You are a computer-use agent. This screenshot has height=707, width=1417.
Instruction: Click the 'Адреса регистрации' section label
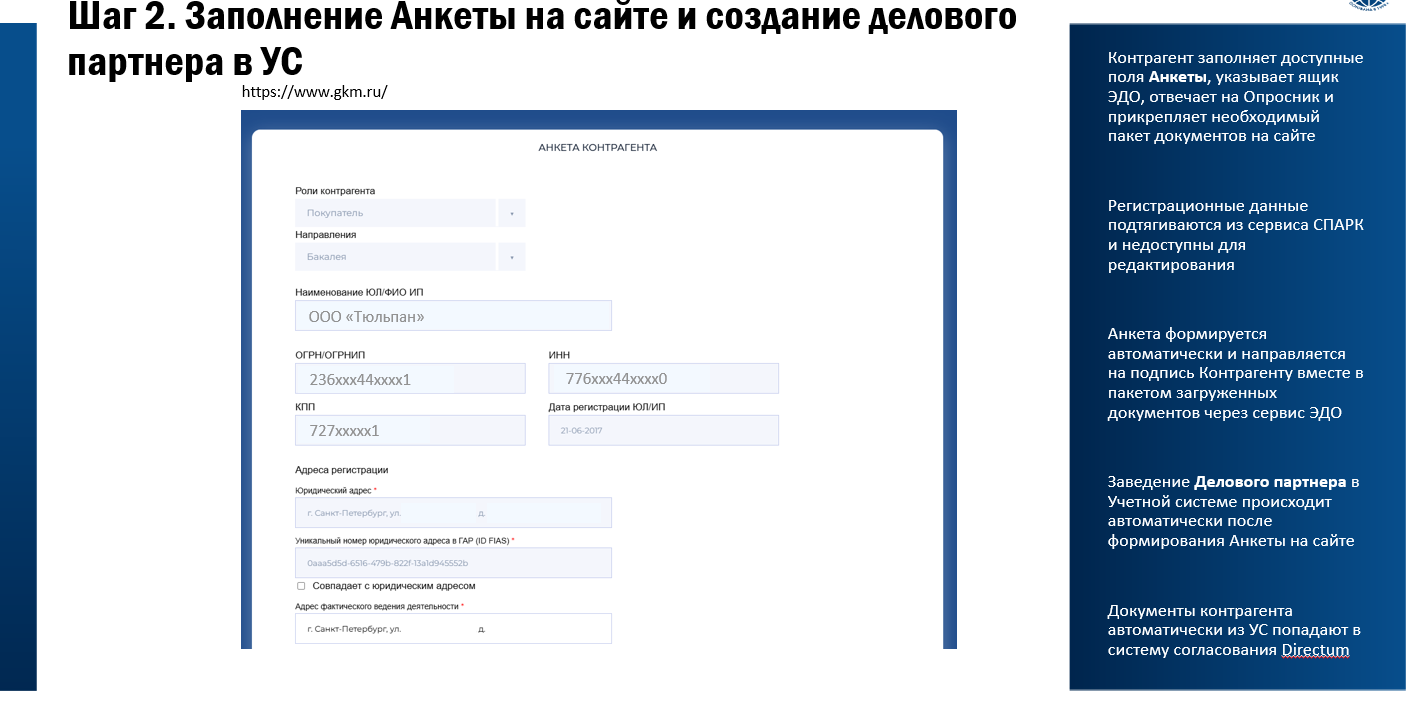(341, 469)
